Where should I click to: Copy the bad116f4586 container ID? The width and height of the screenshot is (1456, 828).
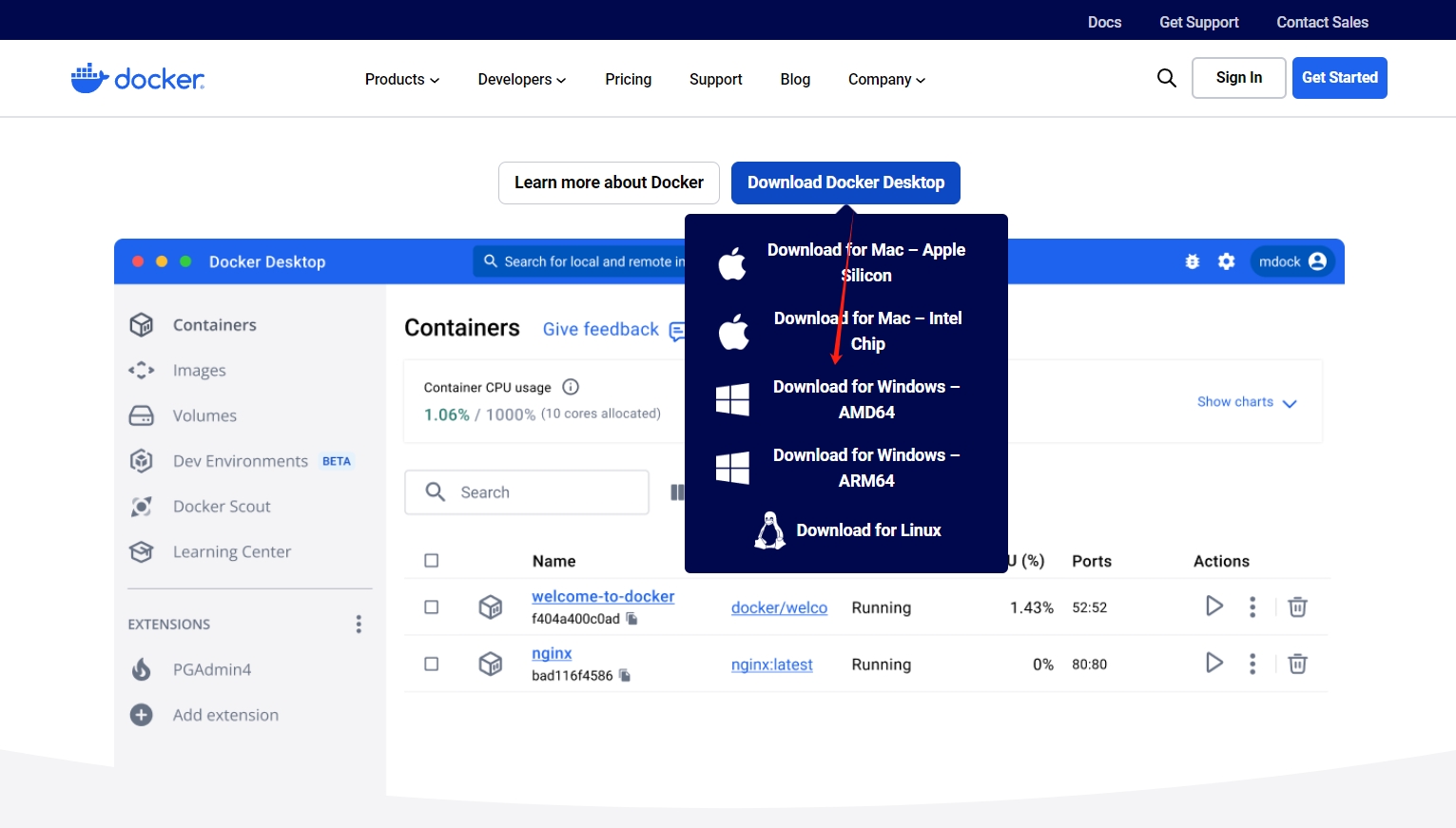625,676
